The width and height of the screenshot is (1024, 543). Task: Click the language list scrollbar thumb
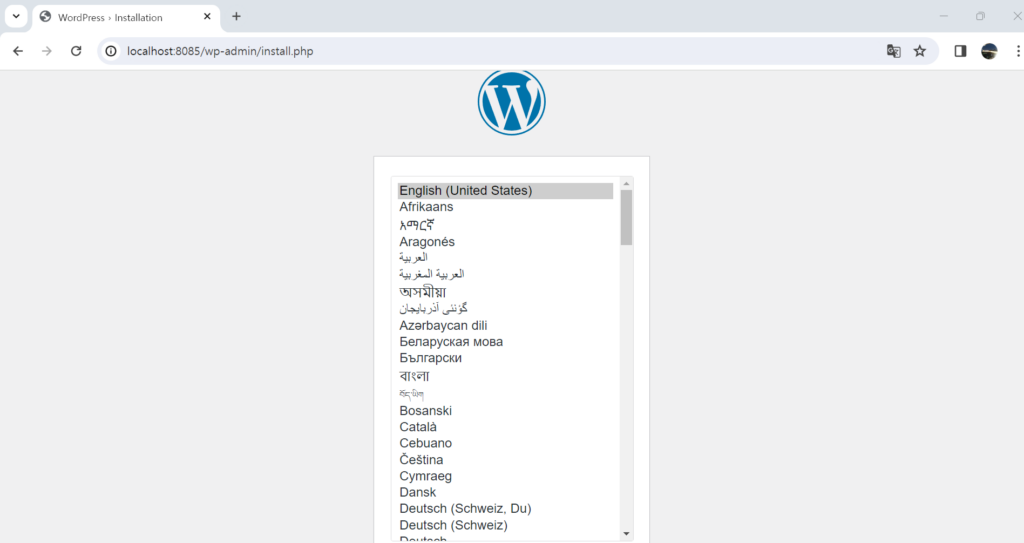click(x=626, y=217)
